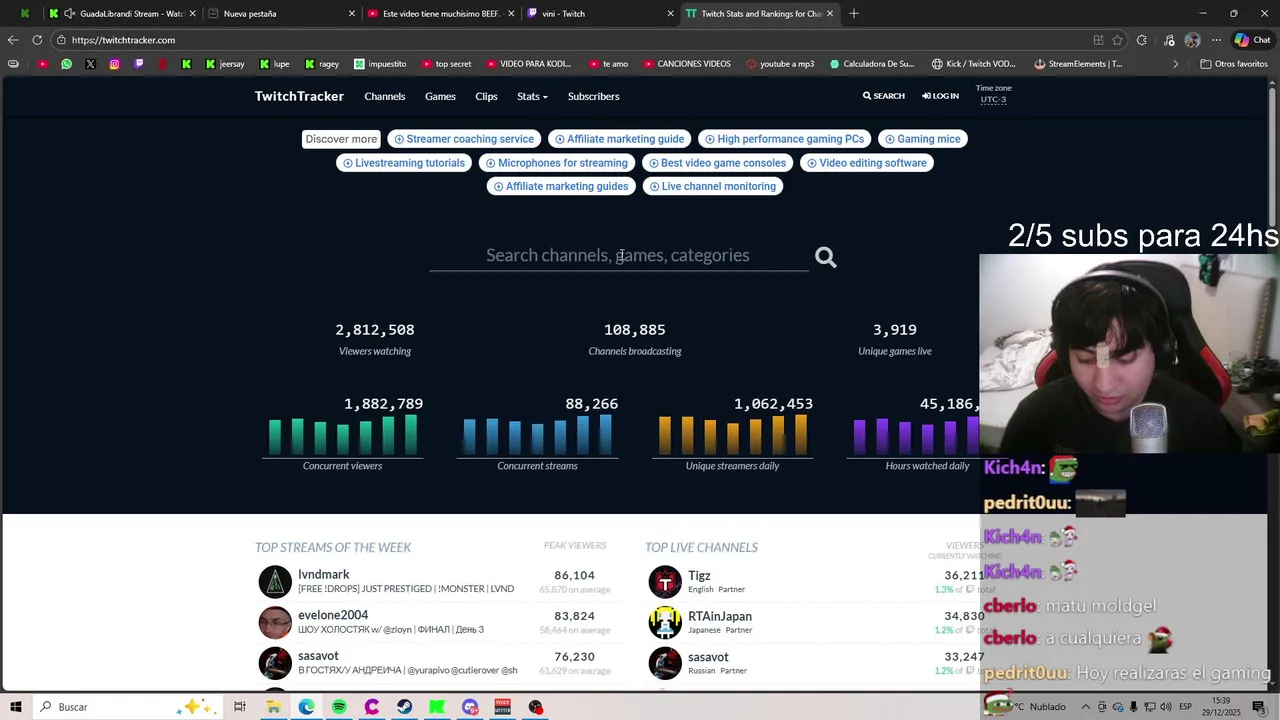Open Livestreaming tutorials link

[404, 163]
